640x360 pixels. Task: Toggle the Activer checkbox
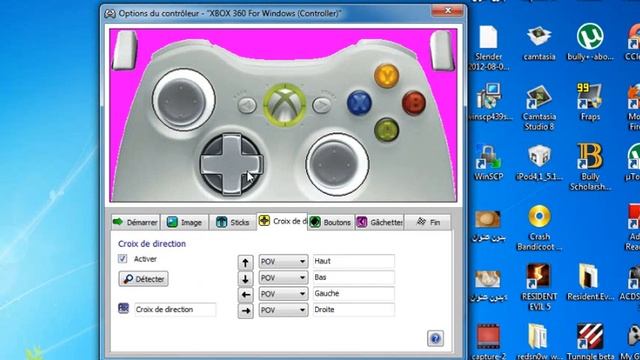point(122,259)
